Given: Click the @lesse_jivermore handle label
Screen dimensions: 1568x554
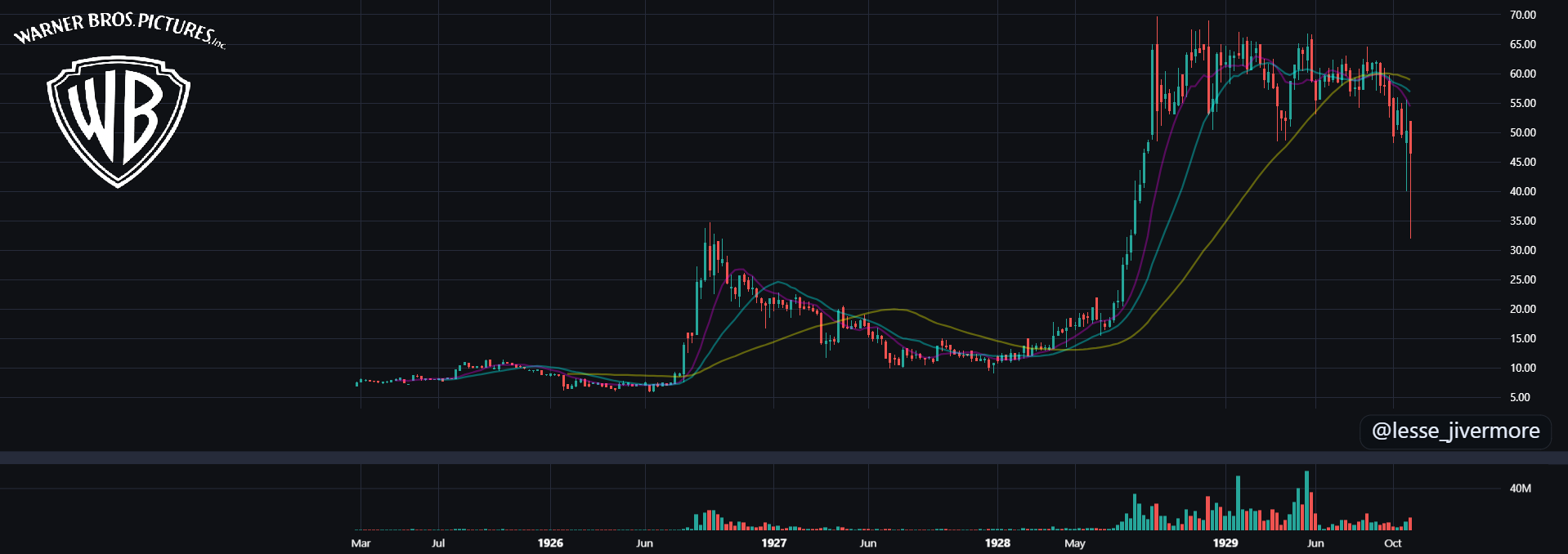Looking at the screenshot, I should tap(1455, 431).
